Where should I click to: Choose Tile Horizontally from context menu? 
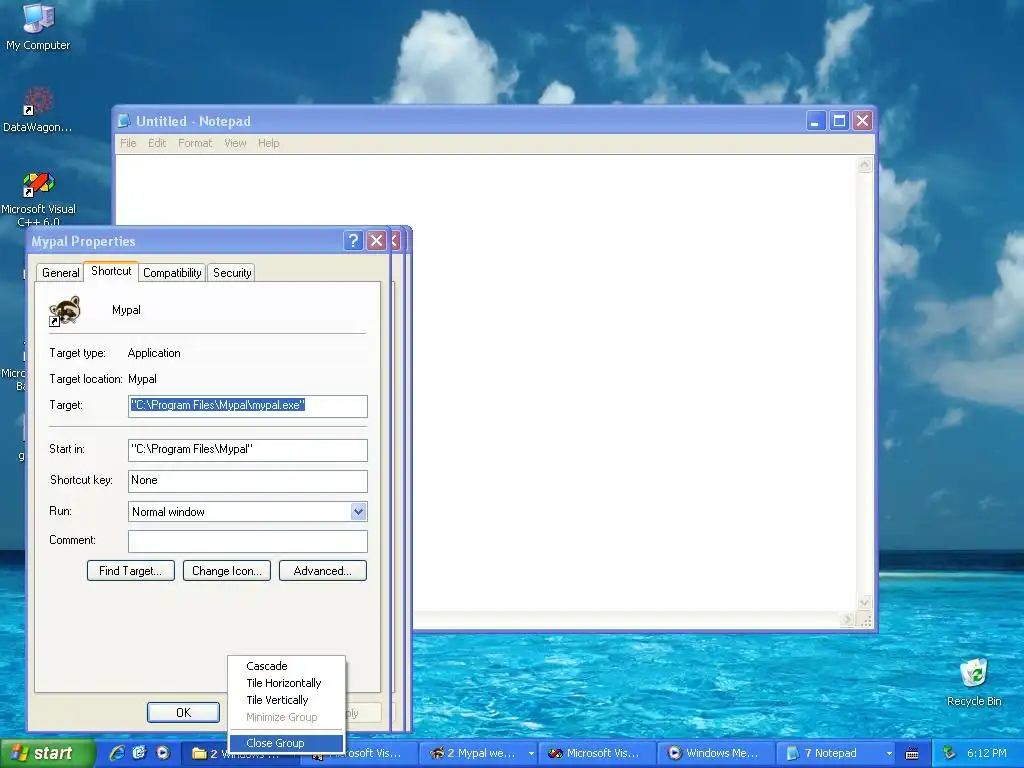click(286, 683)
